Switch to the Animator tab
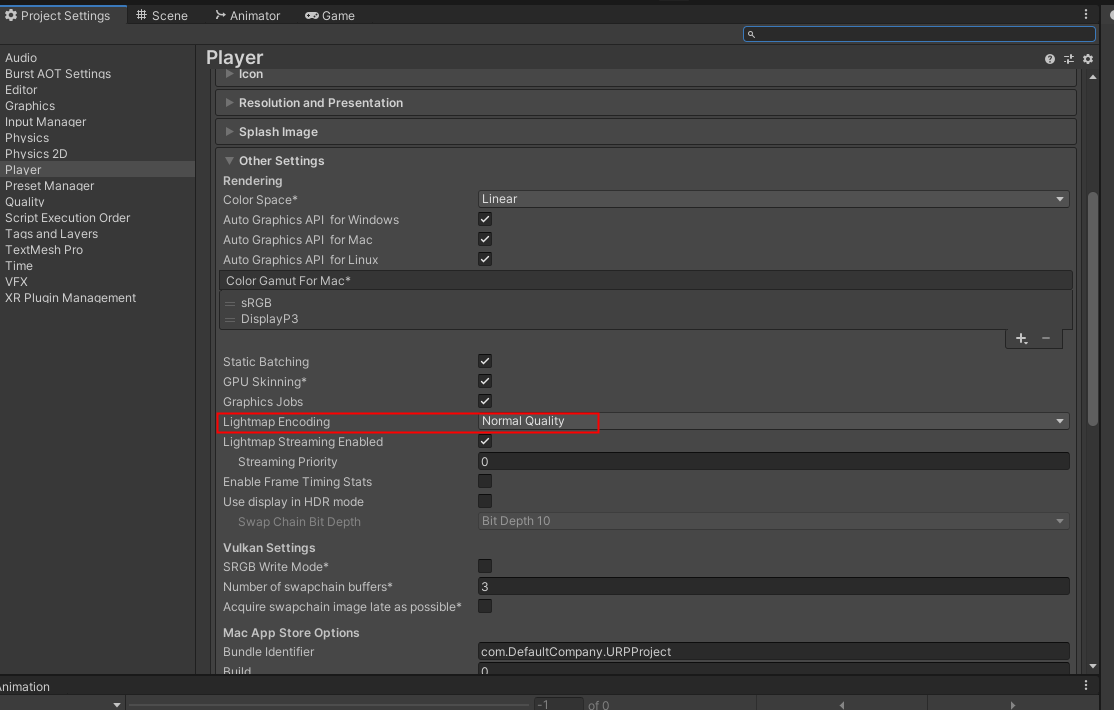Screen dimensions: 1114x710 pyautogui.click(x=247, y=15)
